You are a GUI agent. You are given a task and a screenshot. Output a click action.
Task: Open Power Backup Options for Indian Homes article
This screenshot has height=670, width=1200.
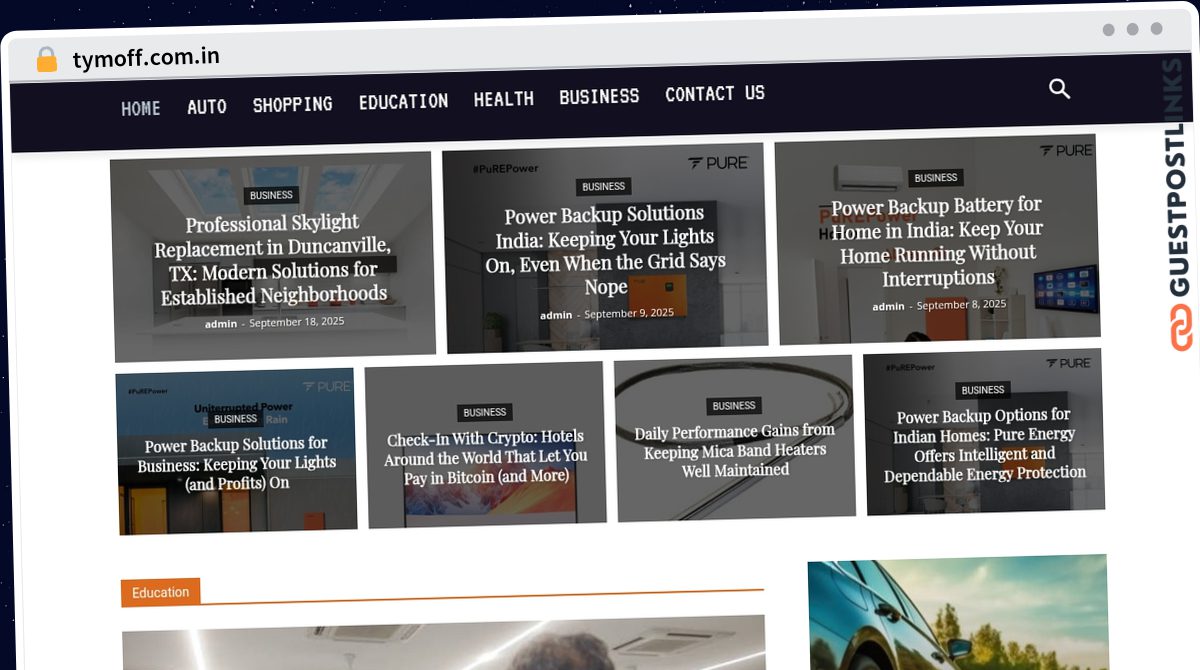point(985,444)
